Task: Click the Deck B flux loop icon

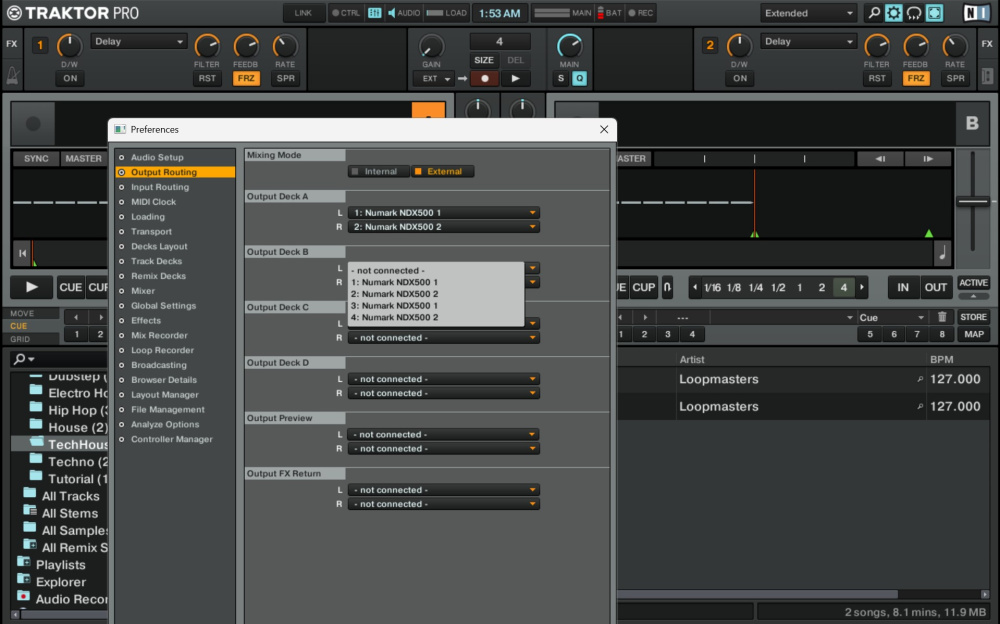Action: (x=667, y=287)
